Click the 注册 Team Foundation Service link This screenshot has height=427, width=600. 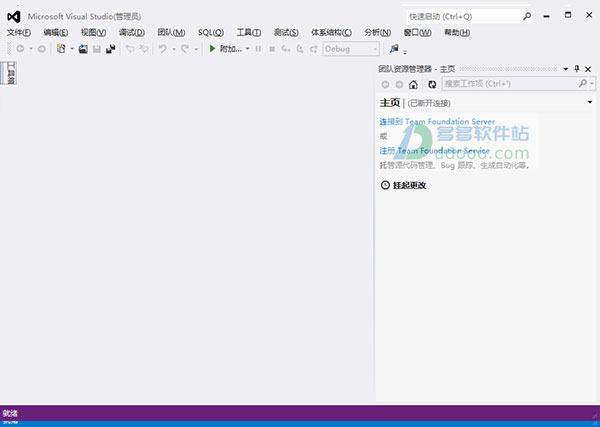tap(434, 151)
